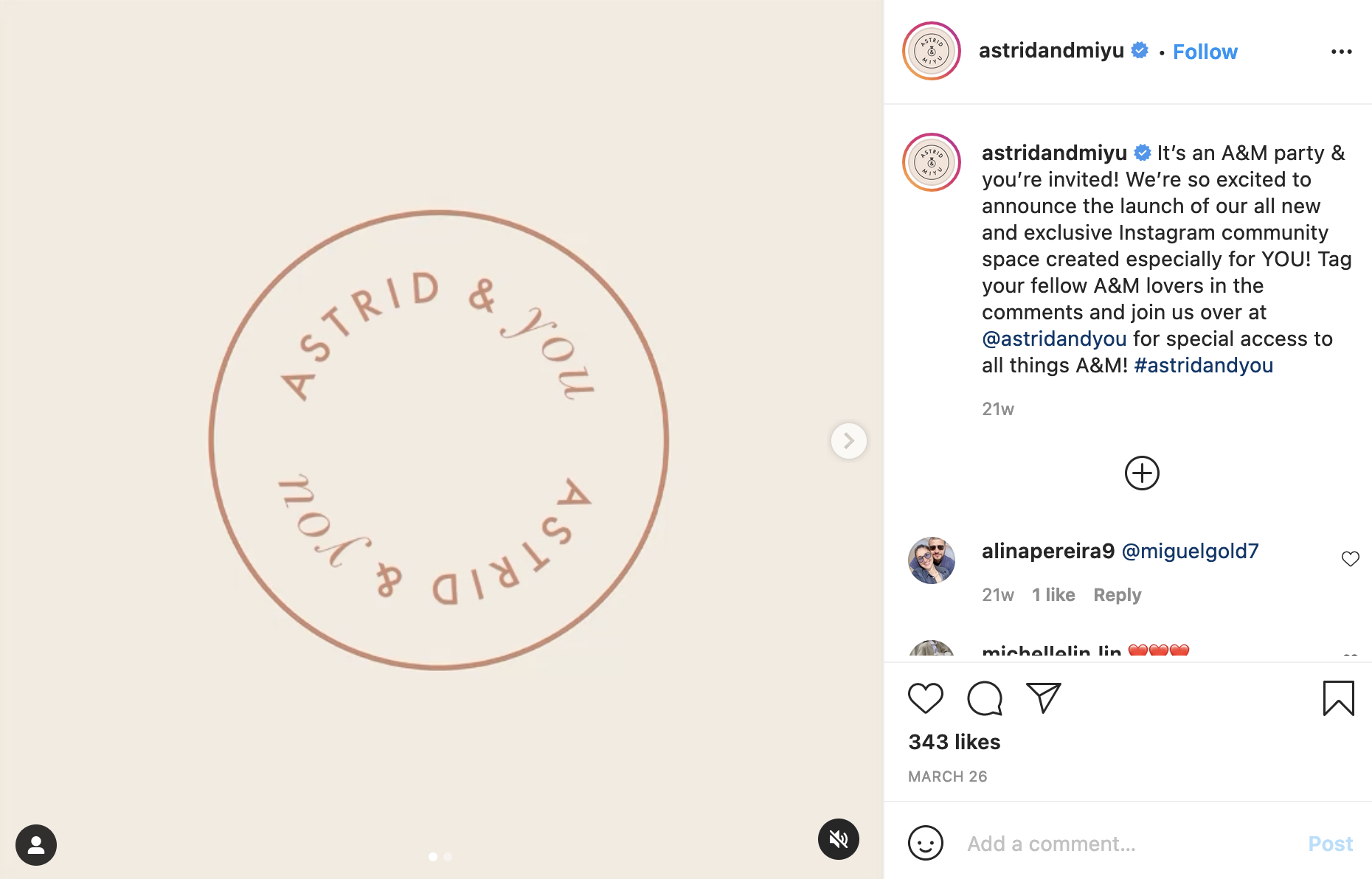Load more comments plus circle

pyautogui.click(x=1142, y=473)
